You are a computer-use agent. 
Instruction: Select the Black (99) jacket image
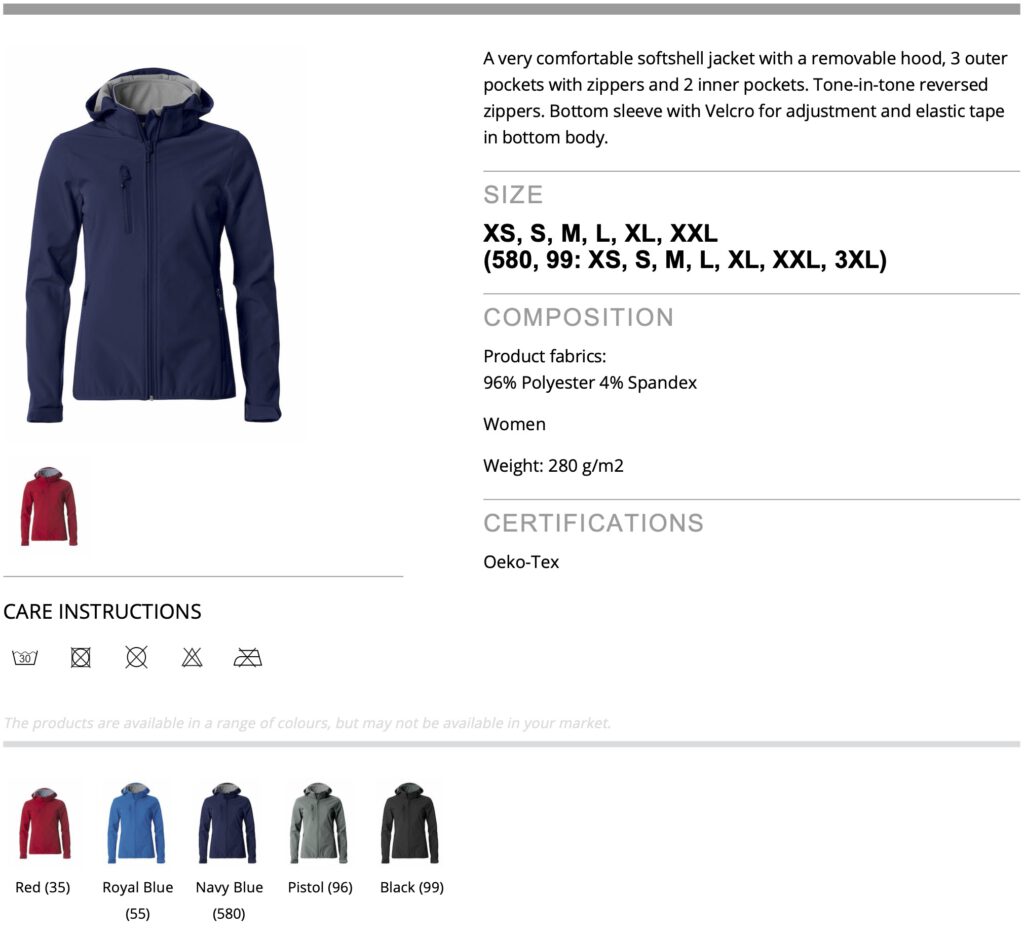click(410, 823)
